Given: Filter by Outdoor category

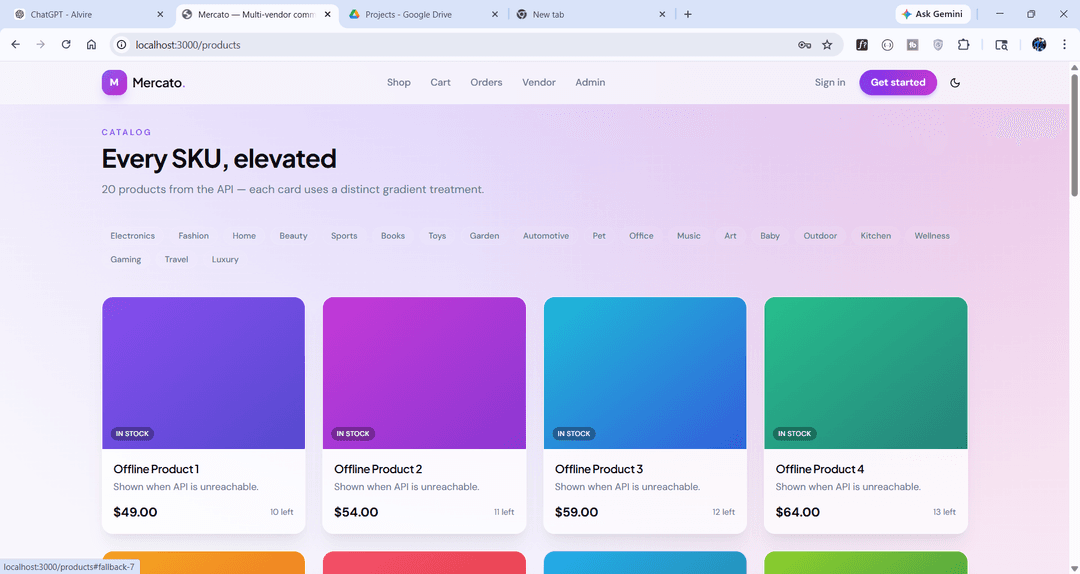Looking at the screenshot, I should click(820, 236).
